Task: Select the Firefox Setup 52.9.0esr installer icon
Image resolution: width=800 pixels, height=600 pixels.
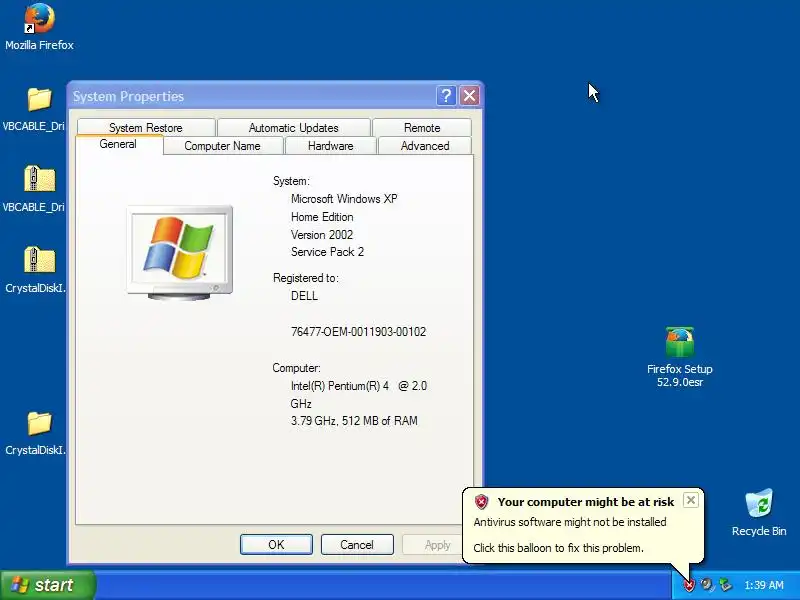Action: click(680, 341)
